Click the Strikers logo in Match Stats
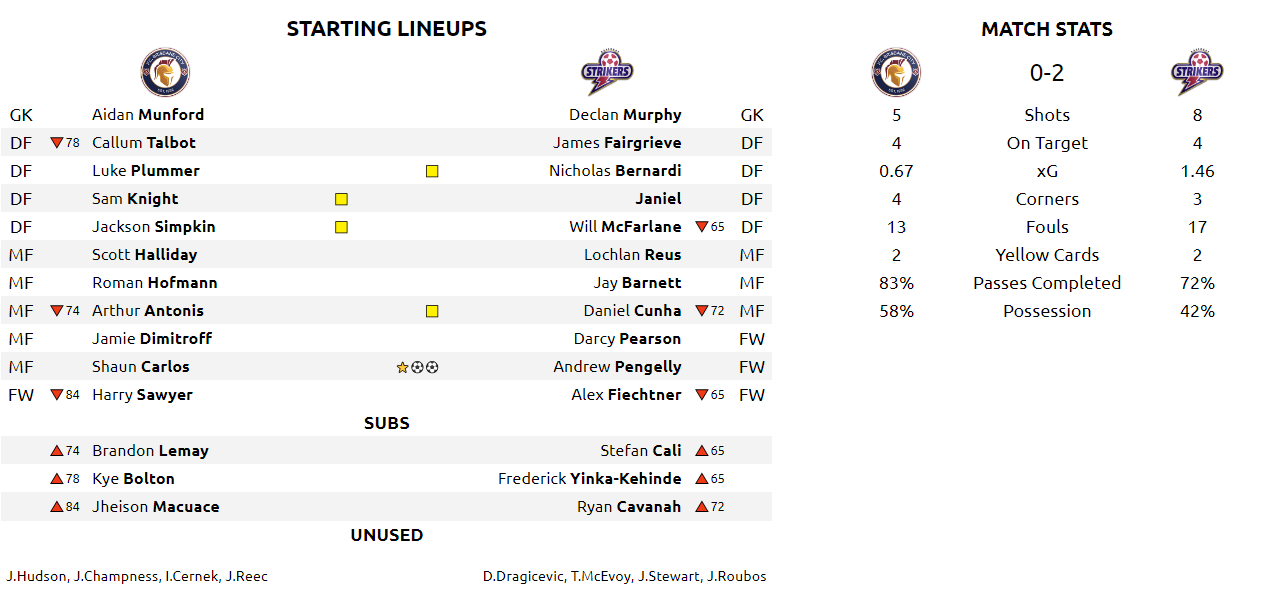This screenshot has height=600, width=1264. (x=1197, y=73)
